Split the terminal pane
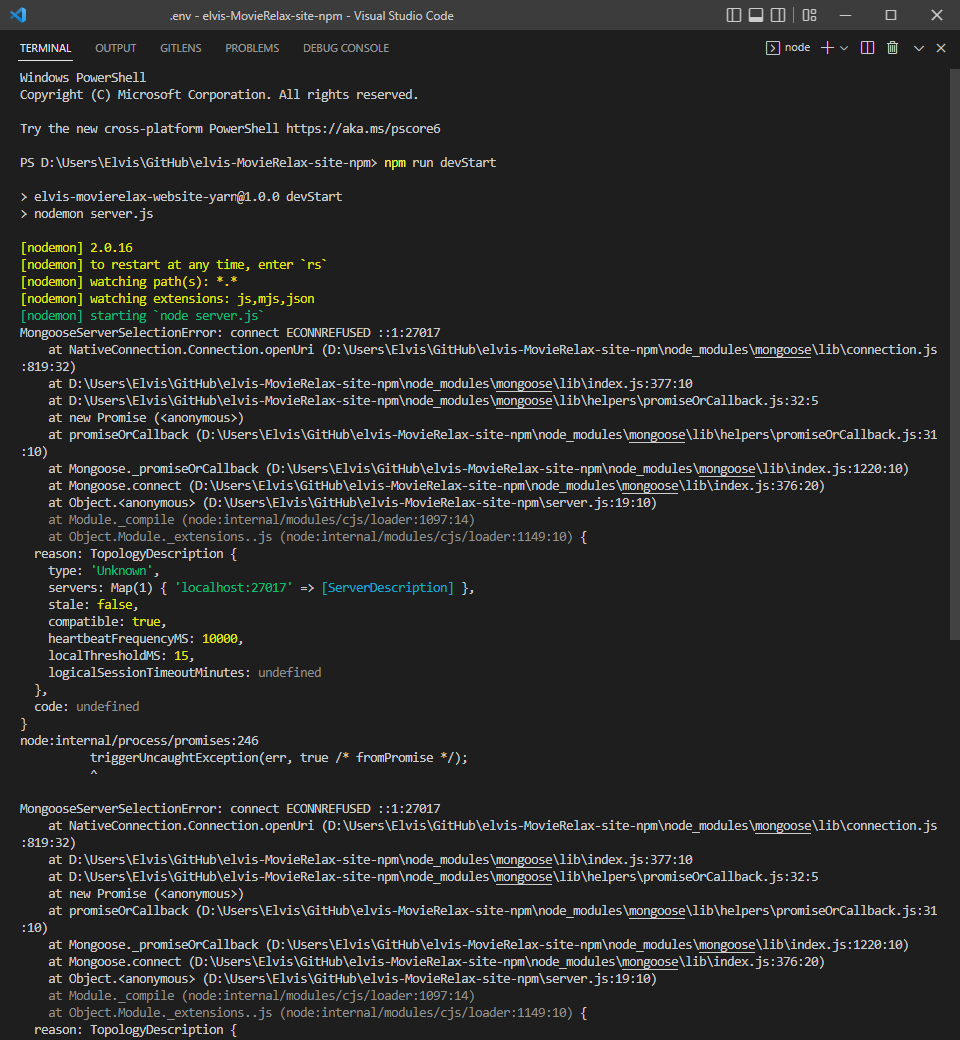960x1040 pixels. pyautogui.click(x=867, y=48)
